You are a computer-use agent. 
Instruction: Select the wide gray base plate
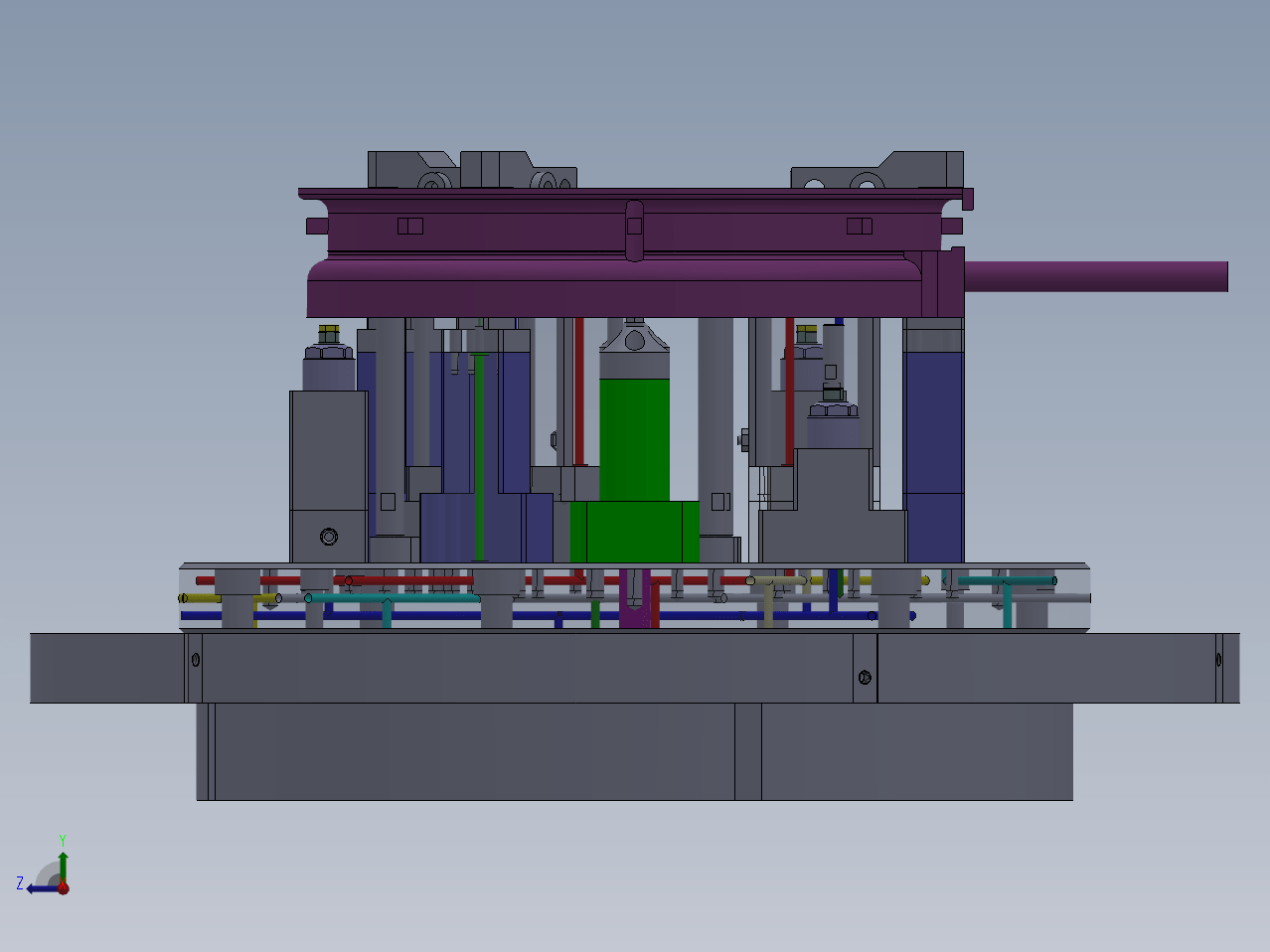(x=634, y=668)
